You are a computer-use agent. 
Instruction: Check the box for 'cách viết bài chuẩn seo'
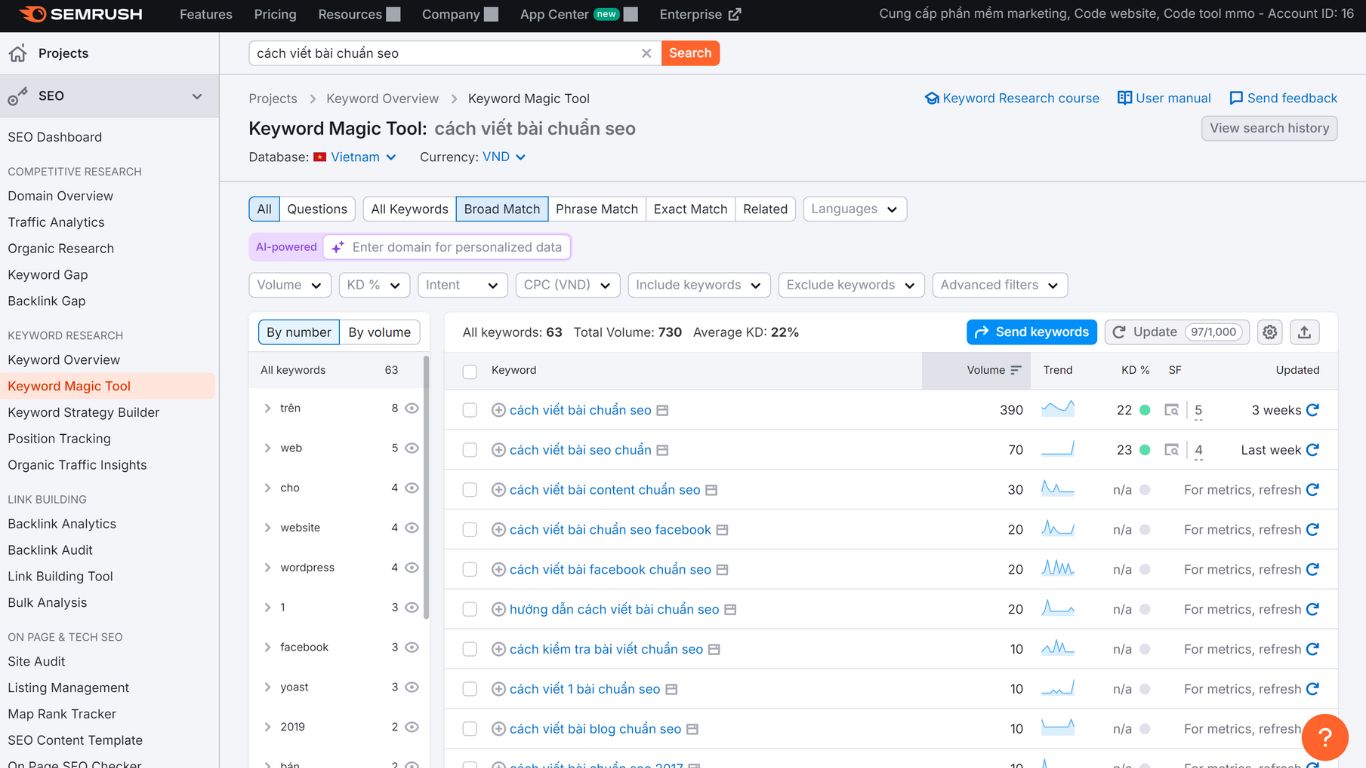(469, 410)
